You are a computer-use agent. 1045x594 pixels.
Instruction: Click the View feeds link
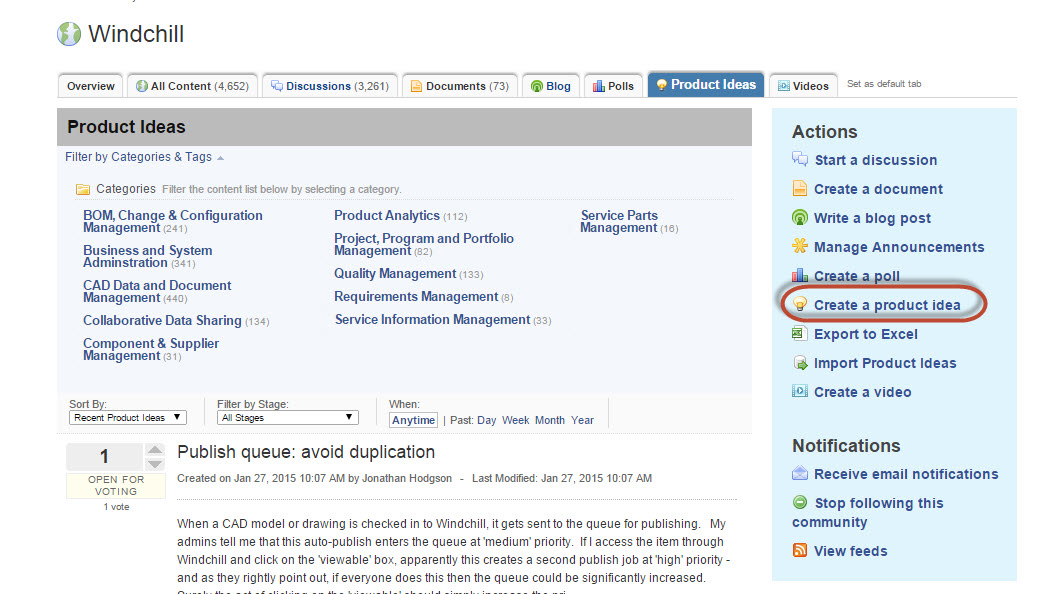(x=850, y=551)
